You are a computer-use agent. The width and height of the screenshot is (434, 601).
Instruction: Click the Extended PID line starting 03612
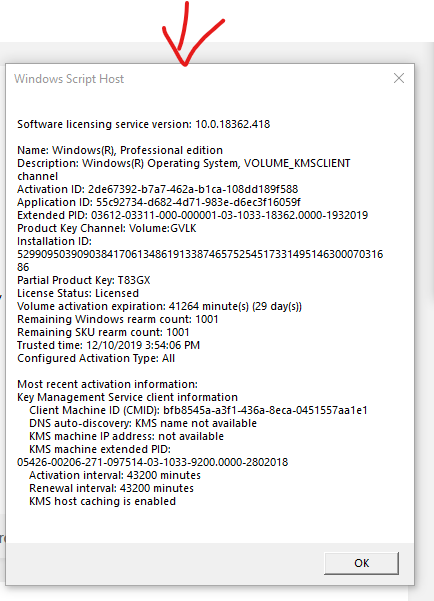(192, 215)
